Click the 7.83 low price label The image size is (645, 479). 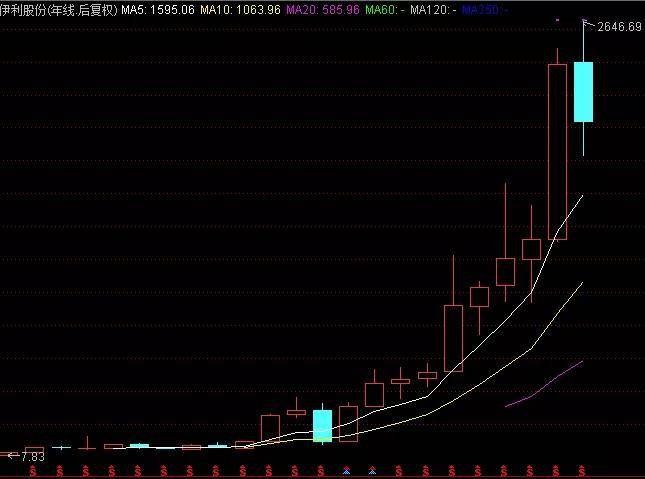coord(32,457)
